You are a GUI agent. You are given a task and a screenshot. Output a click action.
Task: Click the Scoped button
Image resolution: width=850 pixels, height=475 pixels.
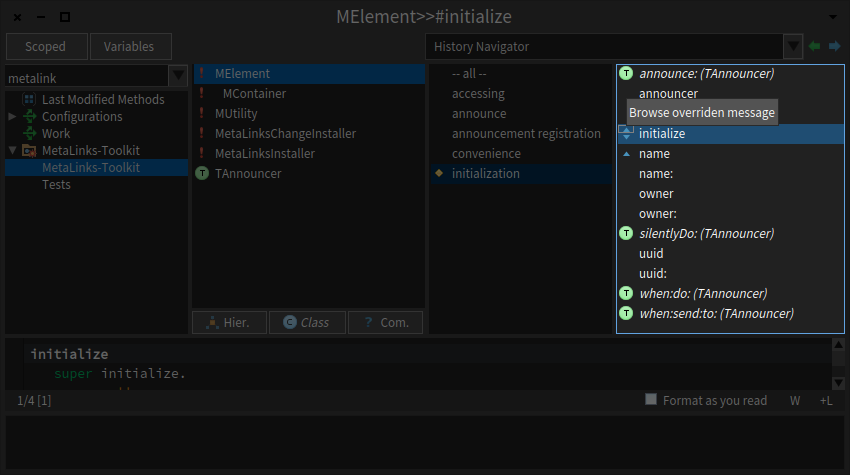point(47,47)
